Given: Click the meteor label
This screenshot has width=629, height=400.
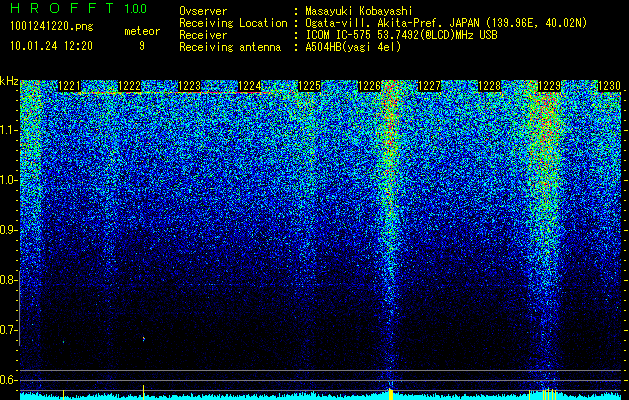Looking at the screenshot, I should 142,31.
